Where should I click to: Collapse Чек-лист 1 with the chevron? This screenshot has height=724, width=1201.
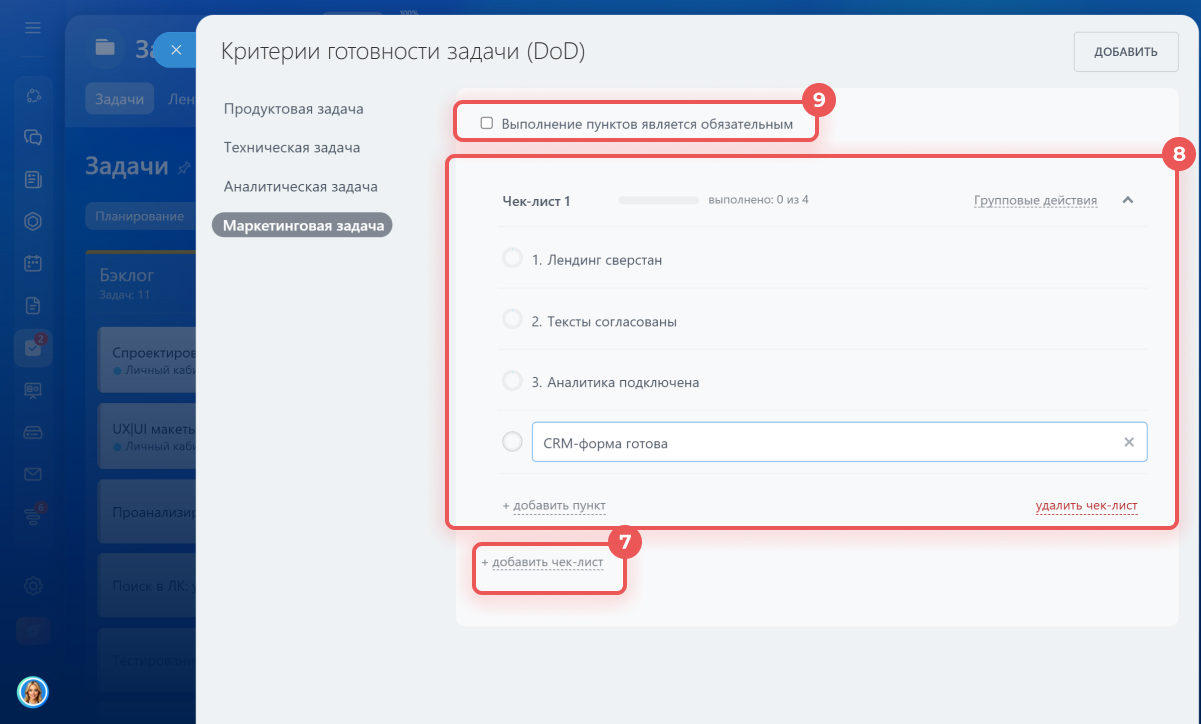(1128, 200)
